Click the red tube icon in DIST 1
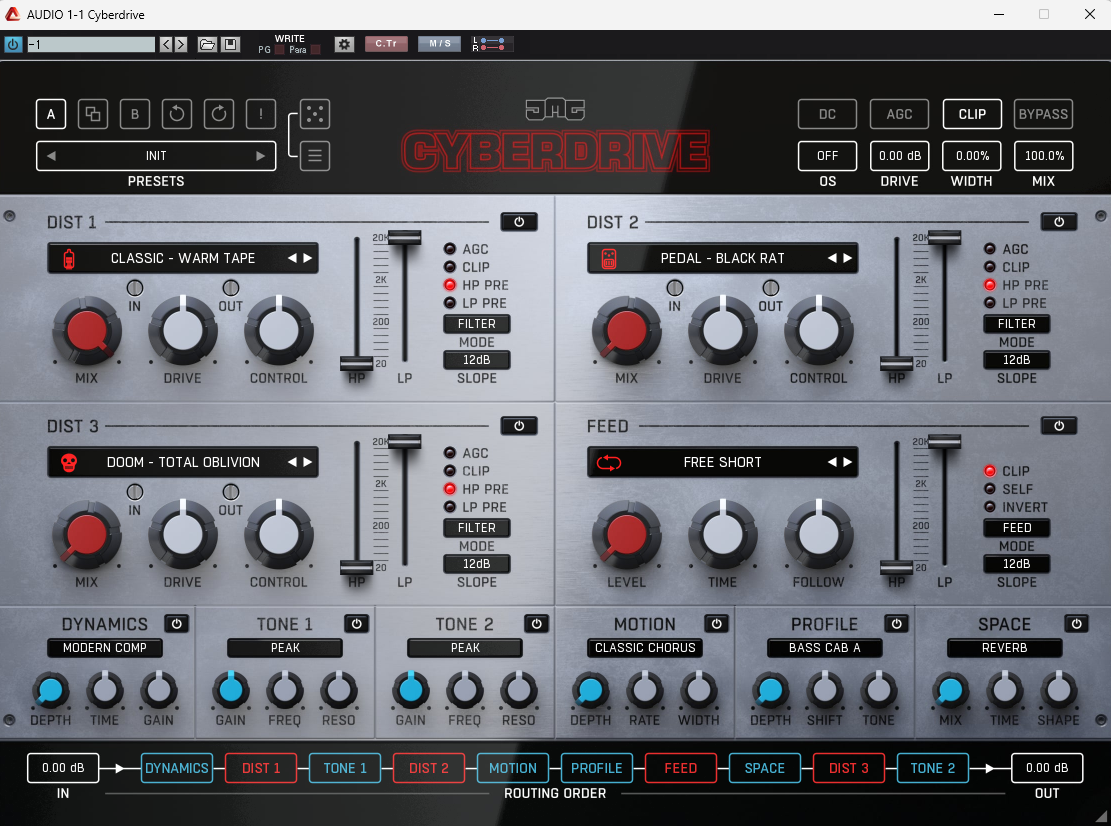 [69, 259]
